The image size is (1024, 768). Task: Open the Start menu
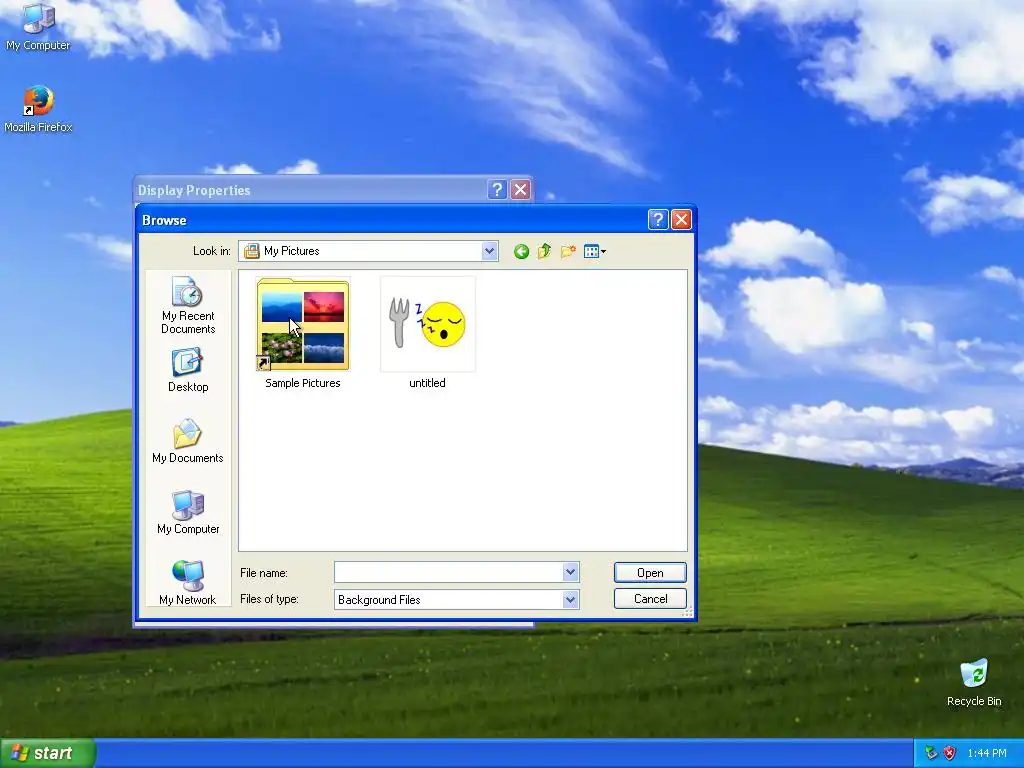pyautogui.click(x=48, y=753)
